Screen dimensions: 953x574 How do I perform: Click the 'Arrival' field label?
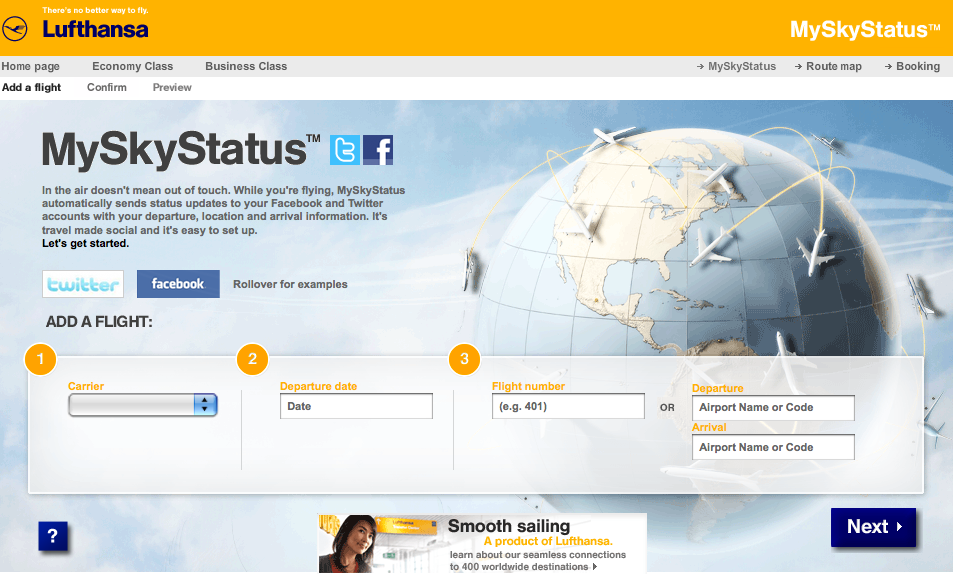(709, 427)
